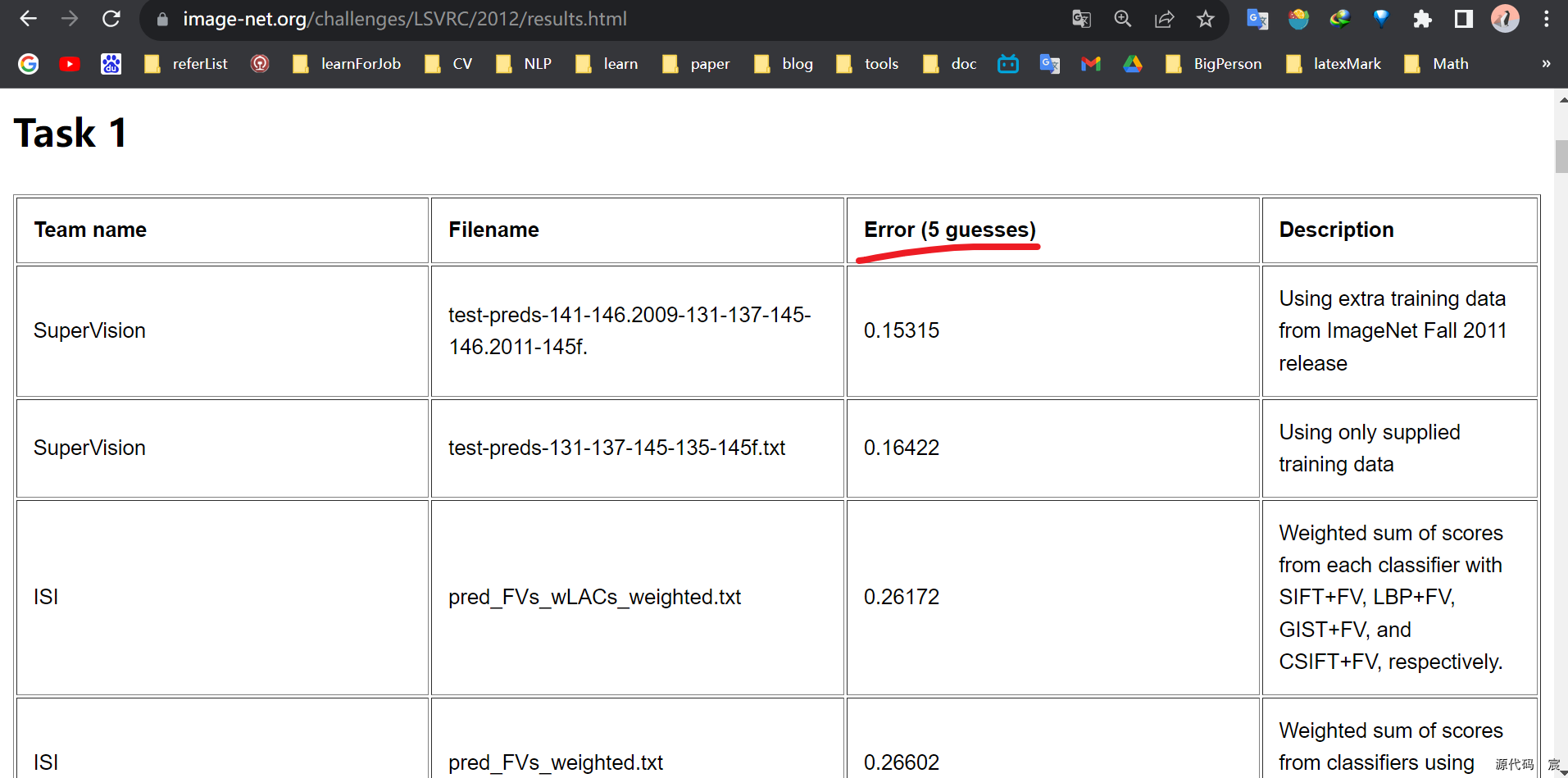Select error value 0.15315

pyautogui.click(x=902, y=330)
